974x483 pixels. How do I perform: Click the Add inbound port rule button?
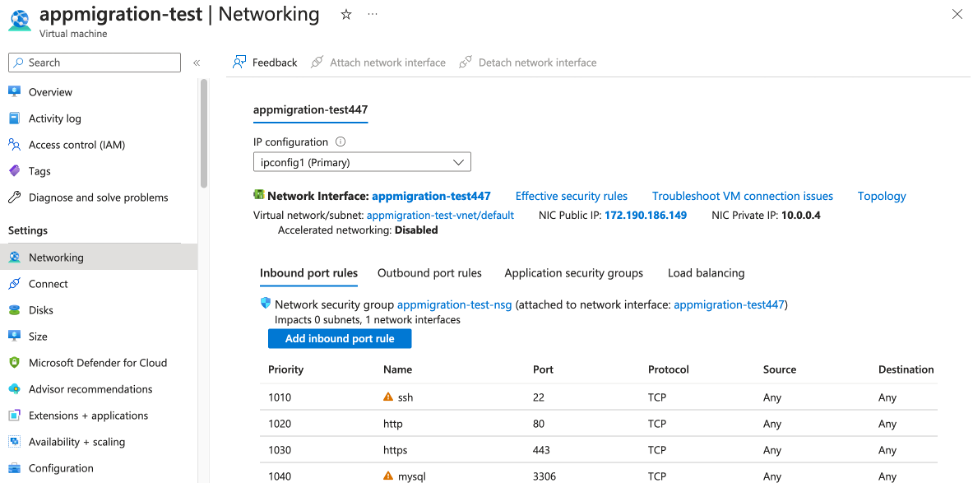[x=340, y=339]
